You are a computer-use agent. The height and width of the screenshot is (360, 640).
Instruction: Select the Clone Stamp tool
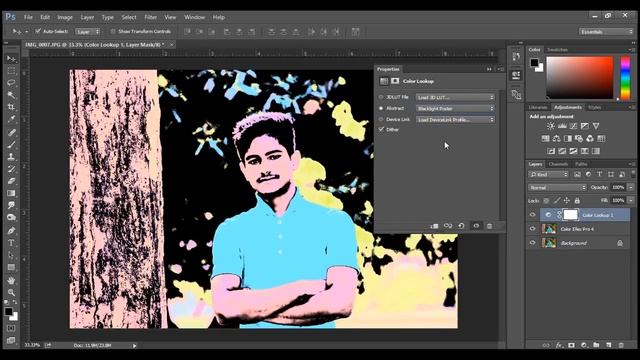coord(11,157)
